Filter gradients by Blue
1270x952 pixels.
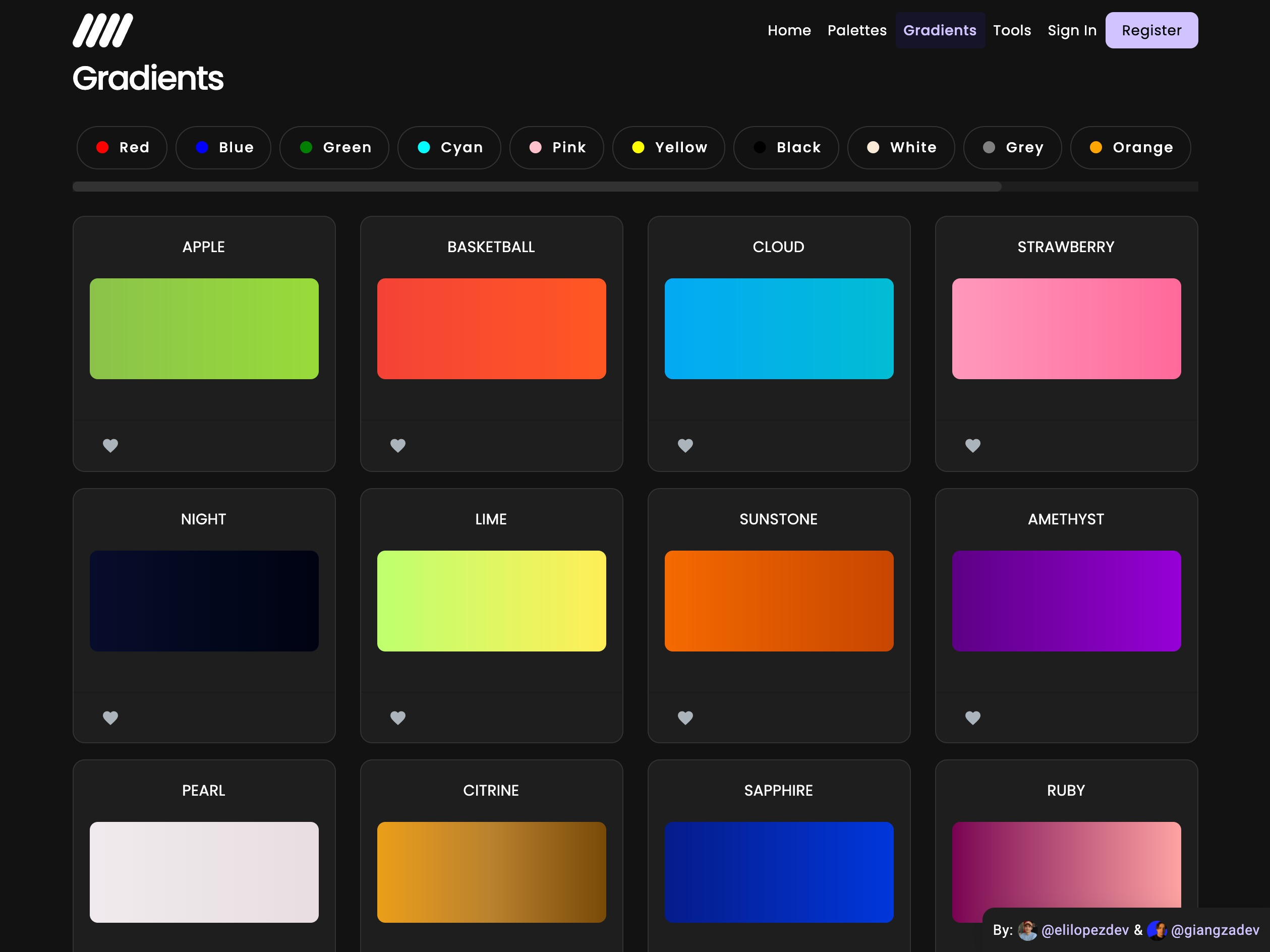coord(223,147)
